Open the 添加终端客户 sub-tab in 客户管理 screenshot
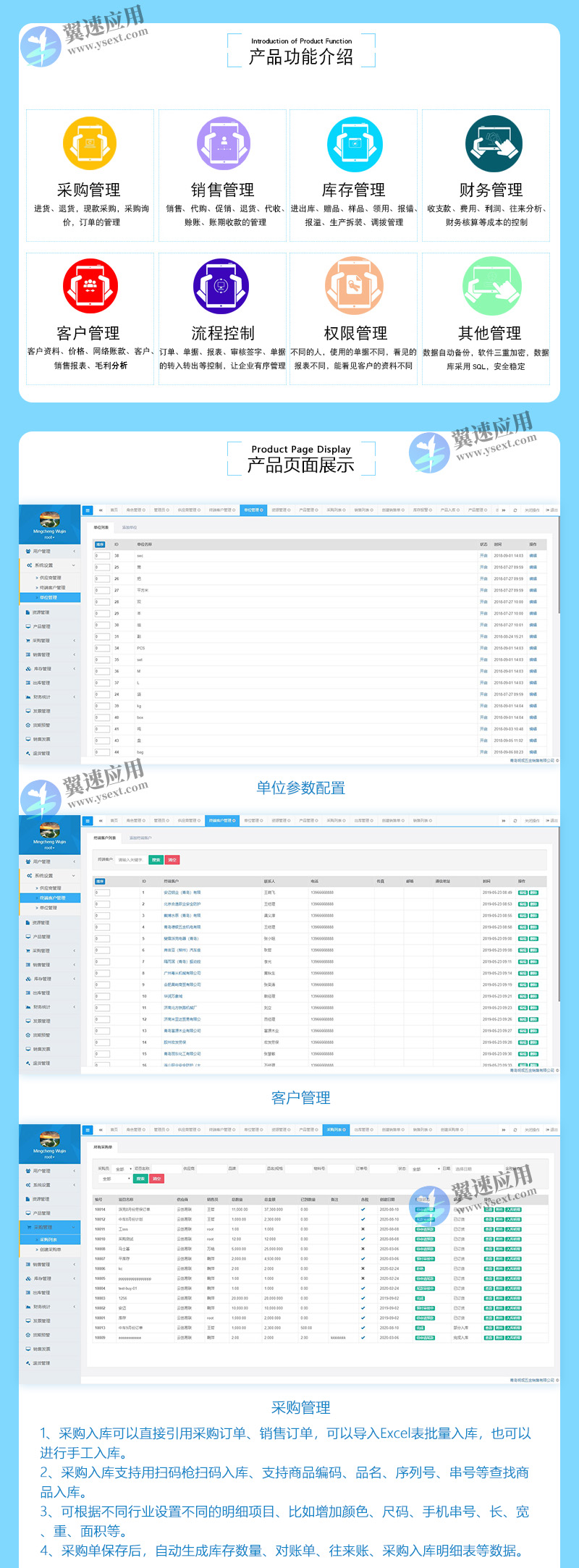Screen dimensions: 579x1568 (x=140, y=838)
